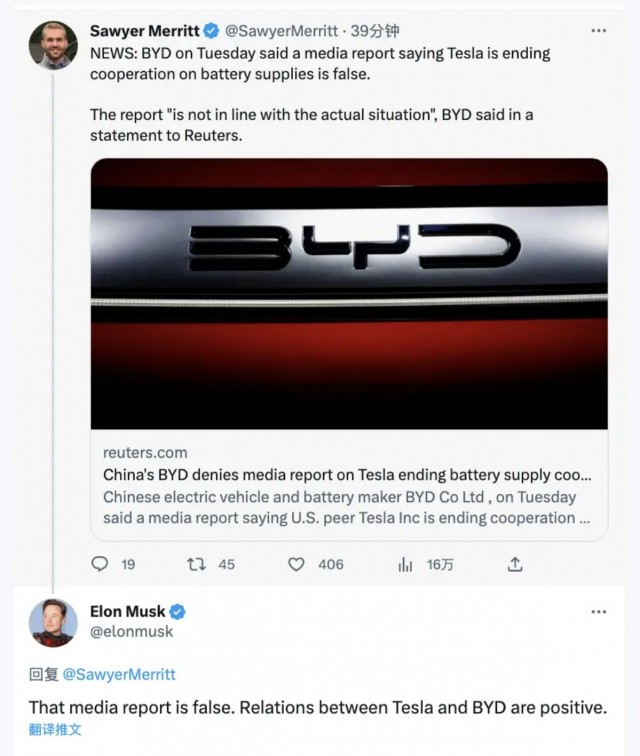Open Sawyer Merritt's profile picture
Viewport: 640px width, 756px height.
pos(53,45)
